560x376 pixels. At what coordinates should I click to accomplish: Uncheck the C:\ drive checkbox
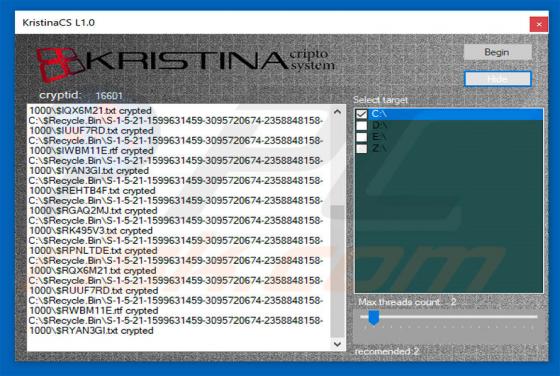click(361, 114)
